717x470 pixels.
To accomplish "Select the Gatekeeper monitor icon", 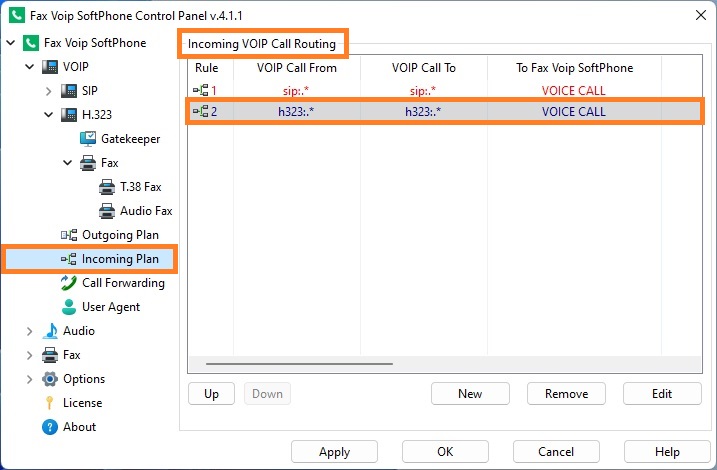I will 88,139.
